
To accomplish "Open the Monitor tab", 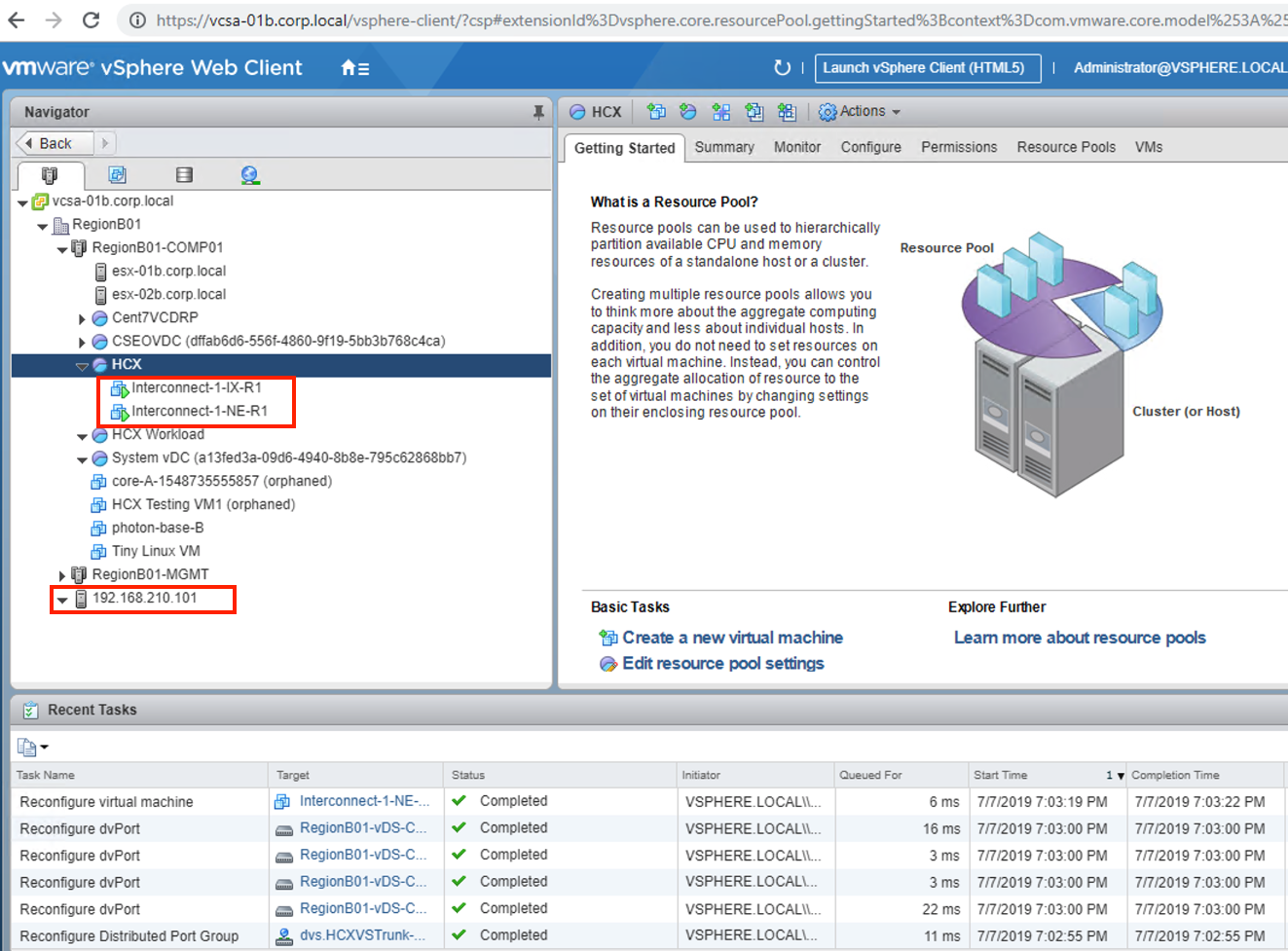I will pos(796,147).
